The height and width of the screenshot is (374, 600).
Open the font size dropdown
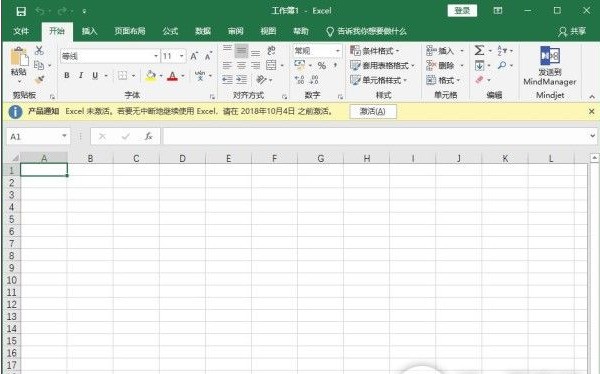[x=182, y=56]
